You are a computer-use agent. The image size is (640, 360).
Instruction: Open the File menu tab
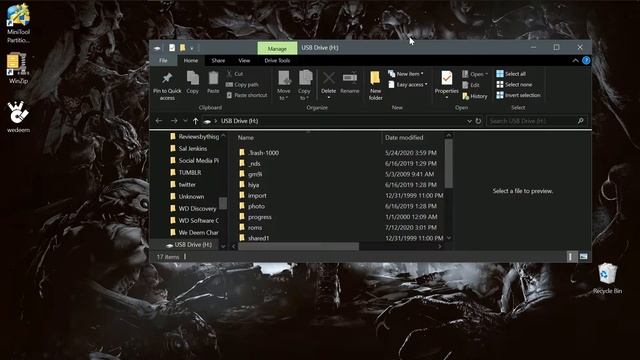coord(163,60)
